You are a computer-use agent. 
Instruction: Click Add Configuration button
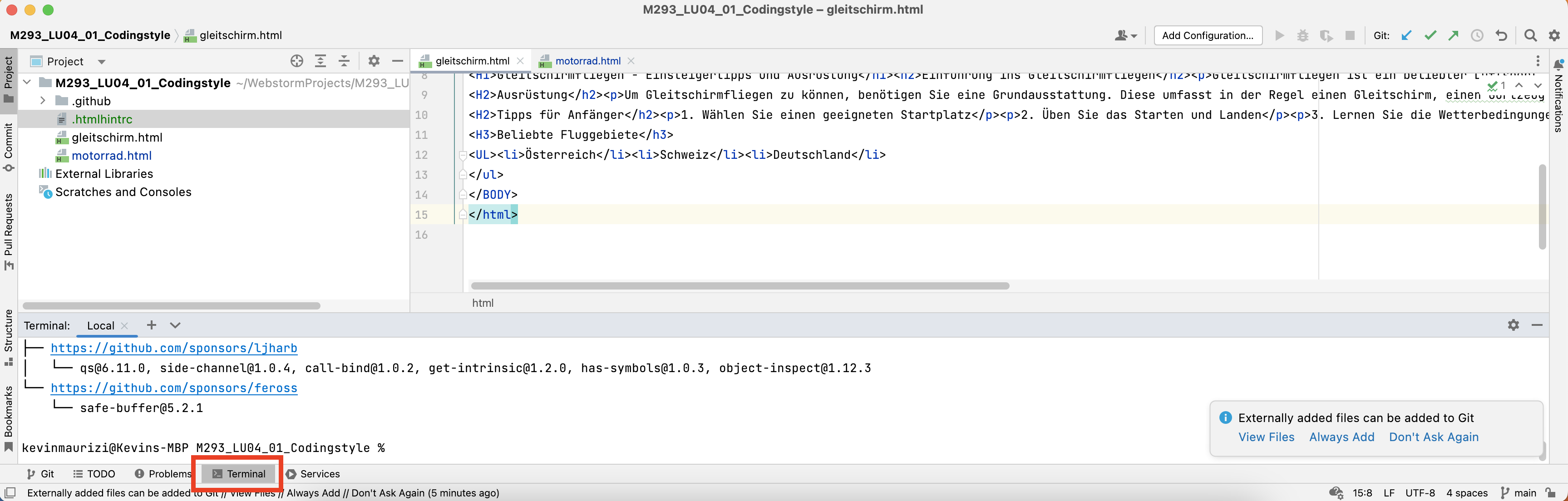[x=1208, y=35]
